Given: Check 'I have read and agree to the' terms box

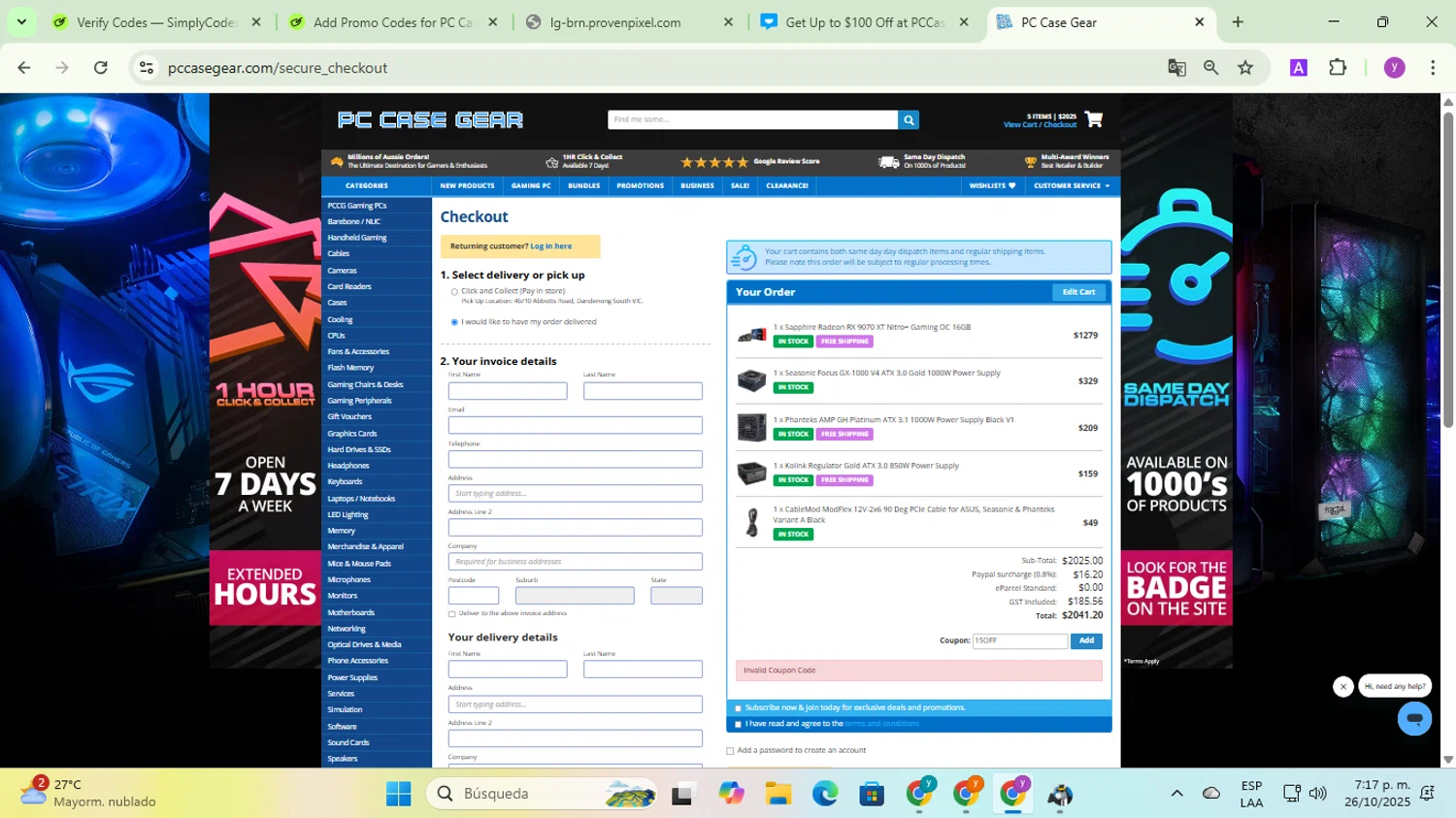Looking at the screenshot, I should [738, 725].
